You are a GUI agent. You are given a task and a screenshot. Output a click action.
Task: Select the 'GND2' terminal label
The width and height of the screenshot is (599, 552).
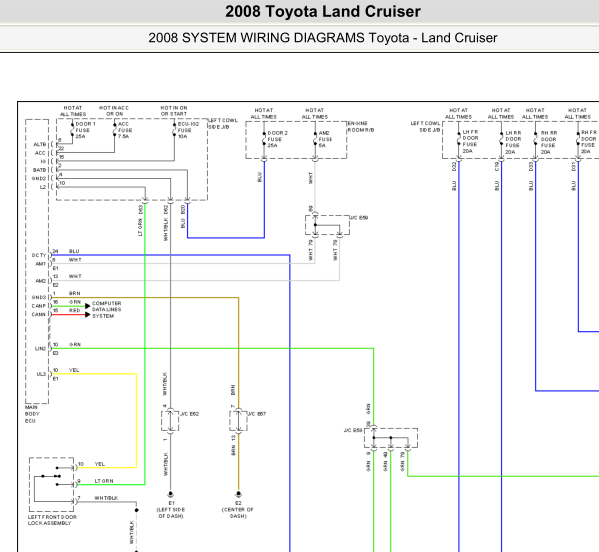click(39, 178)
